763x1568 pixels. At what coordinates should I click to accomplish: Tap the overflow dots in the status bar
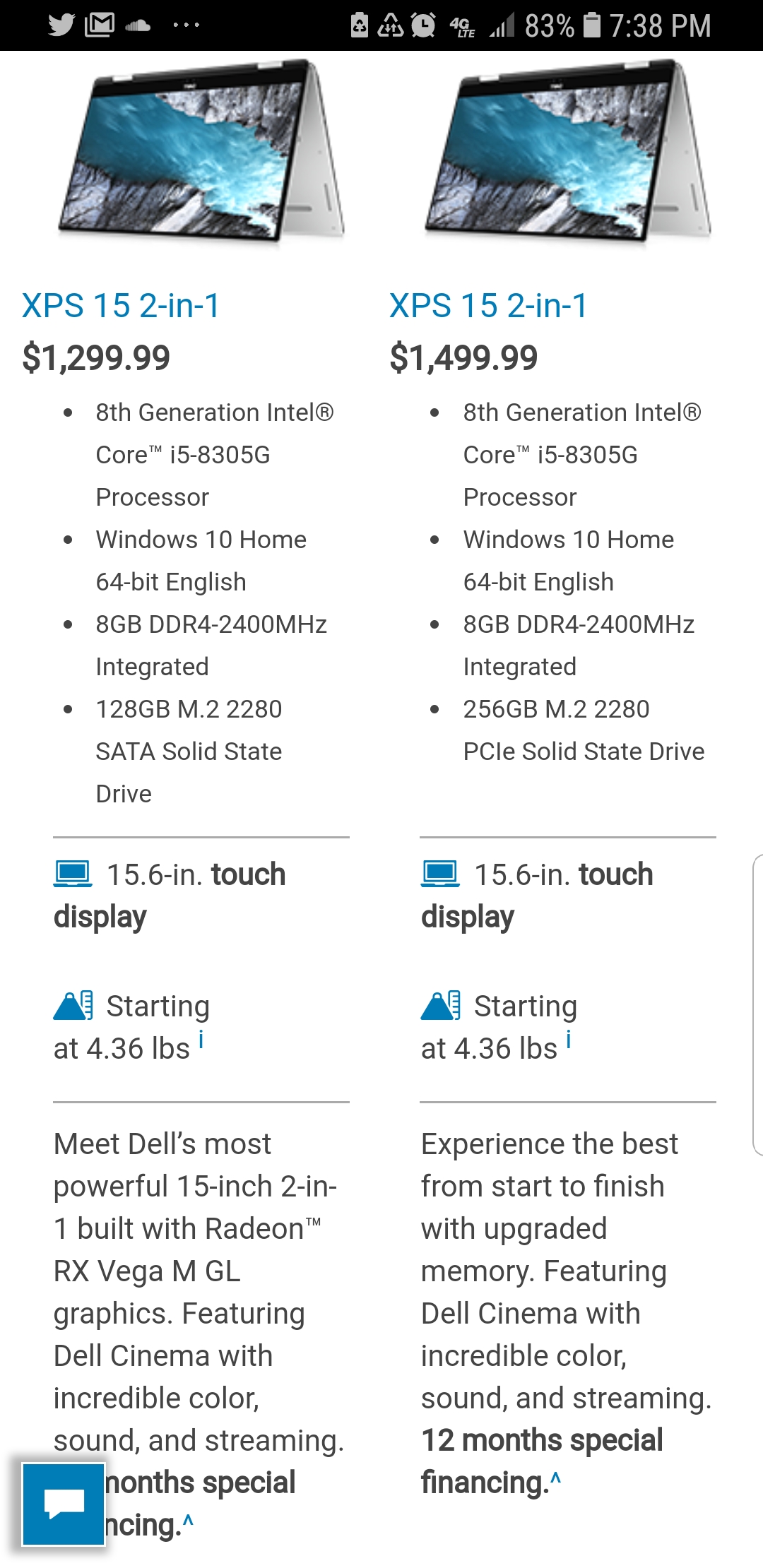tap(185, 25)
